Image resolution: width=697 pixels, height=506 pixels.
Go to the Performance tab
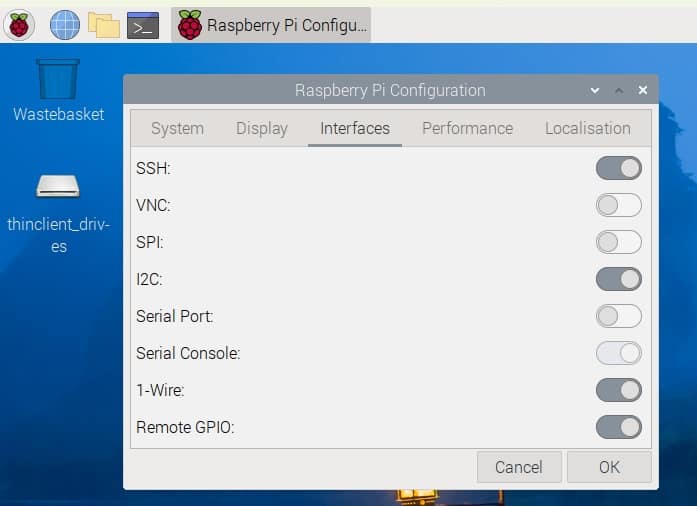pos(467,128)
